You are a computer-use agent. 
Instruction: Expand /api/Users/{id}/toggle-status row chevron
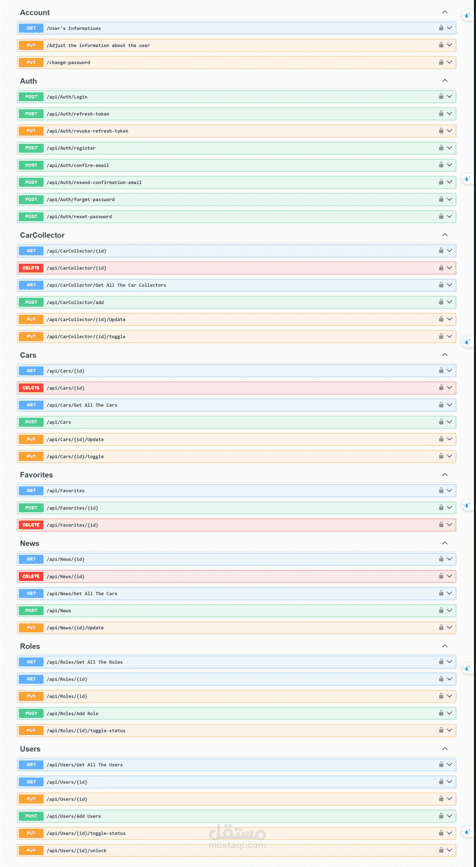click(x=449, y=833)
